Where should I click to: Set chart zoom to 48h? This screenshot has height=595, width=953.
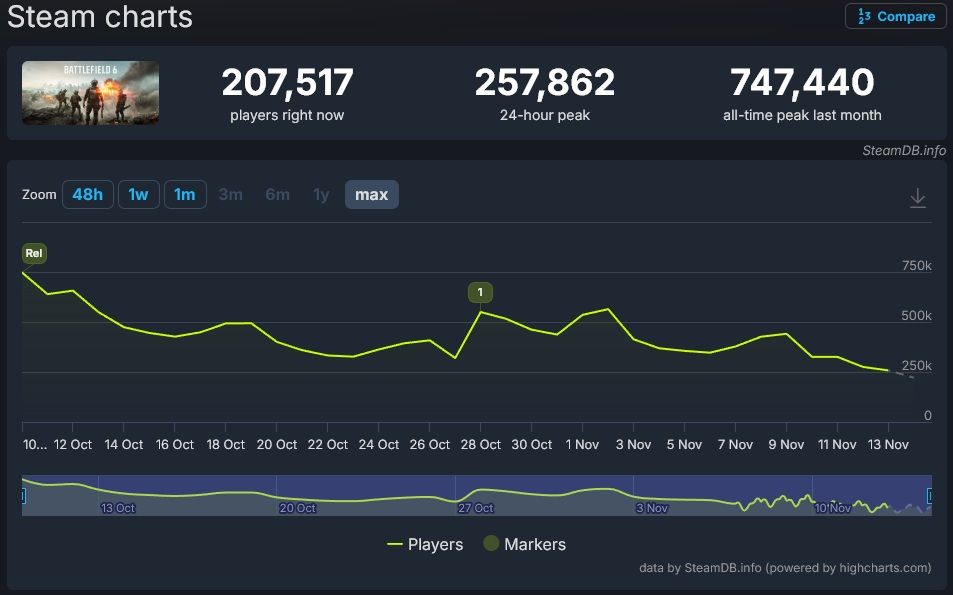coord(87,194)
